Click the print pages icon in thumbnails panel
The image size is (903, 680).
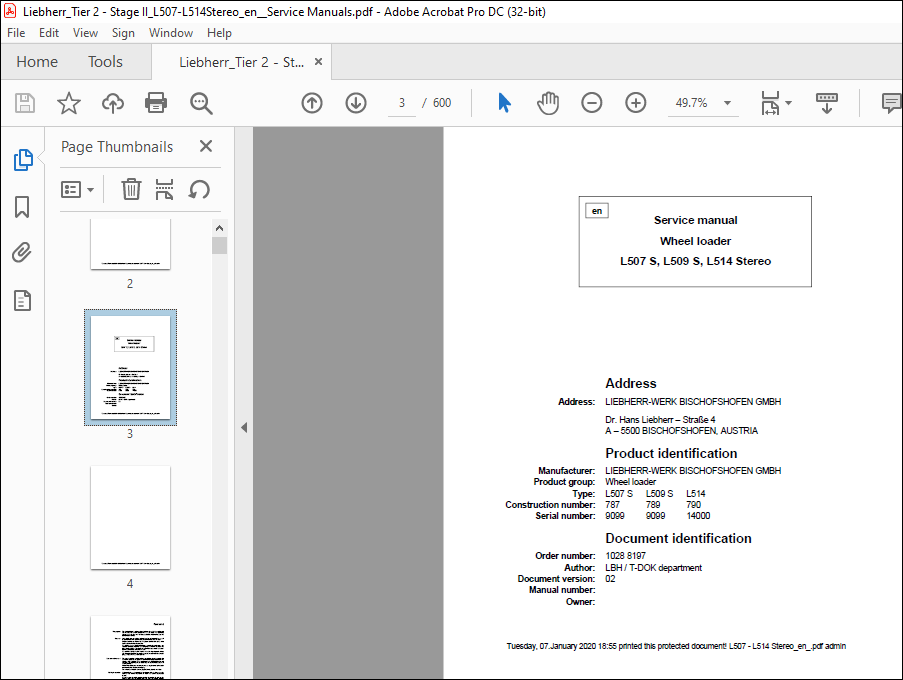165,189
